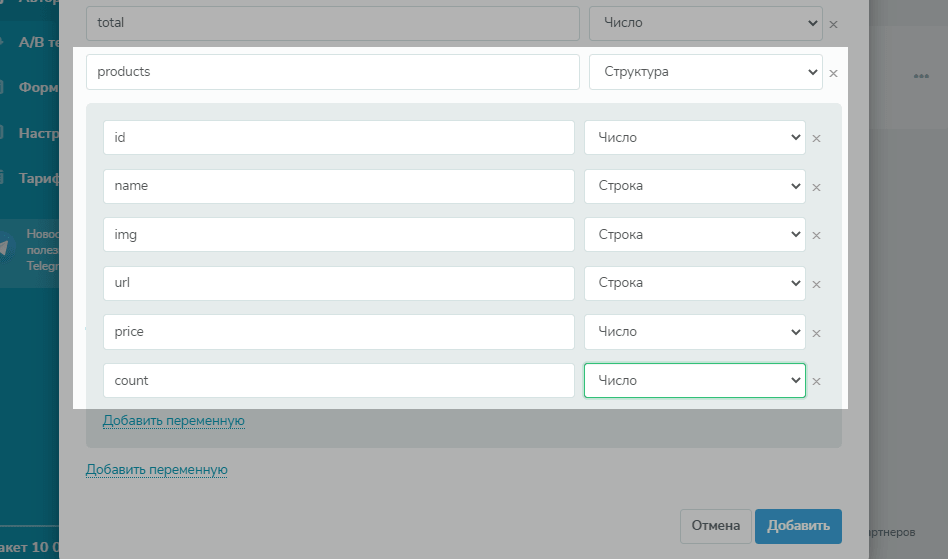Open the Структура type dropdown for products
The width and height of the screenshot is (948, 559).
pos(705,72)
